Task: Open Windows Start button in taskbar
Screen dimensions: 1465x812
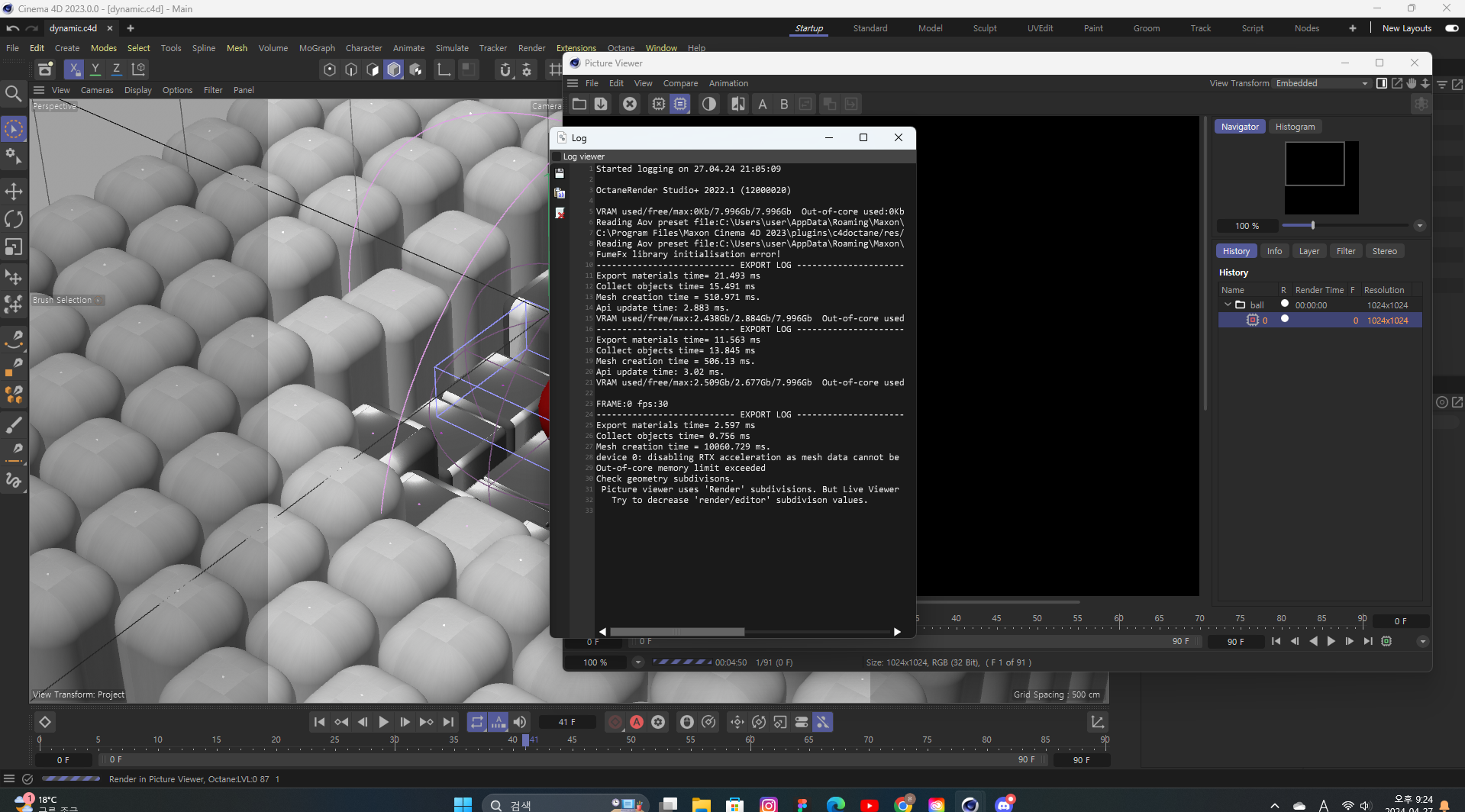Action: coord(463,804)
